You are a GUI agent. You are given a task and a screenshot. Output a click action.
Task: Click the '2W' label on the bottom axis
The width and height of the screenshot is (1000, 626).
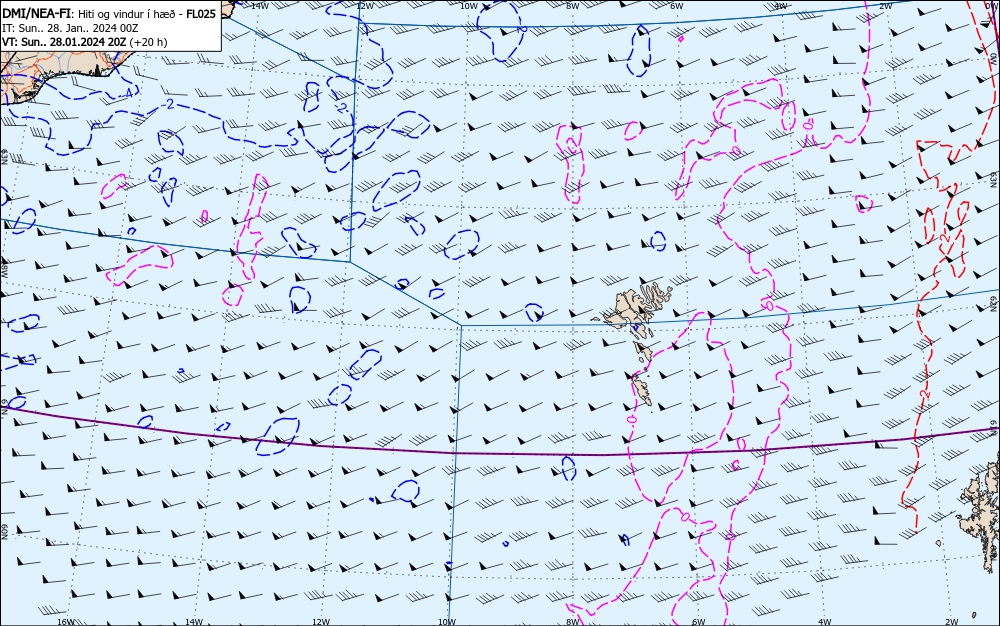click(952, 622)
